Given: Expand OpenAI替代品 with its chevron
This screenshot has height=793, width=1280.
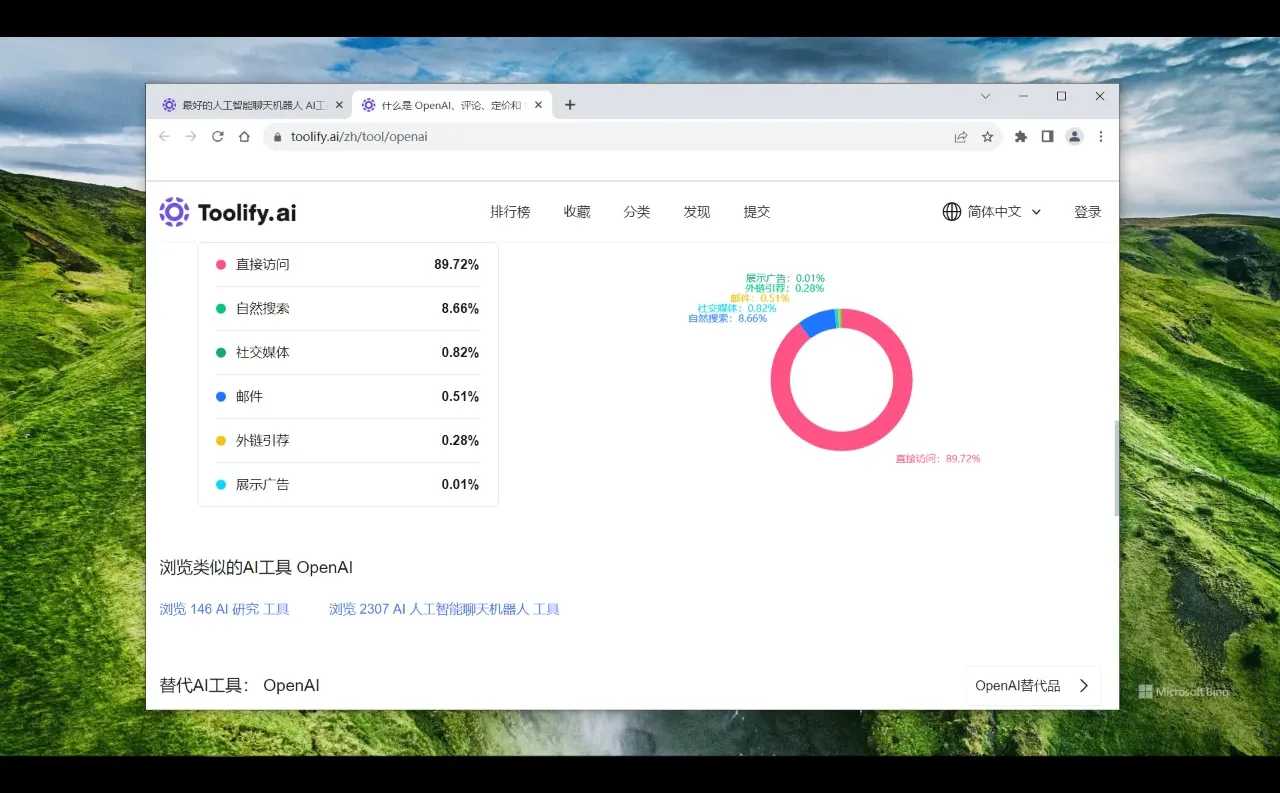Looking at the screenshot, I should coord(1083,685).
